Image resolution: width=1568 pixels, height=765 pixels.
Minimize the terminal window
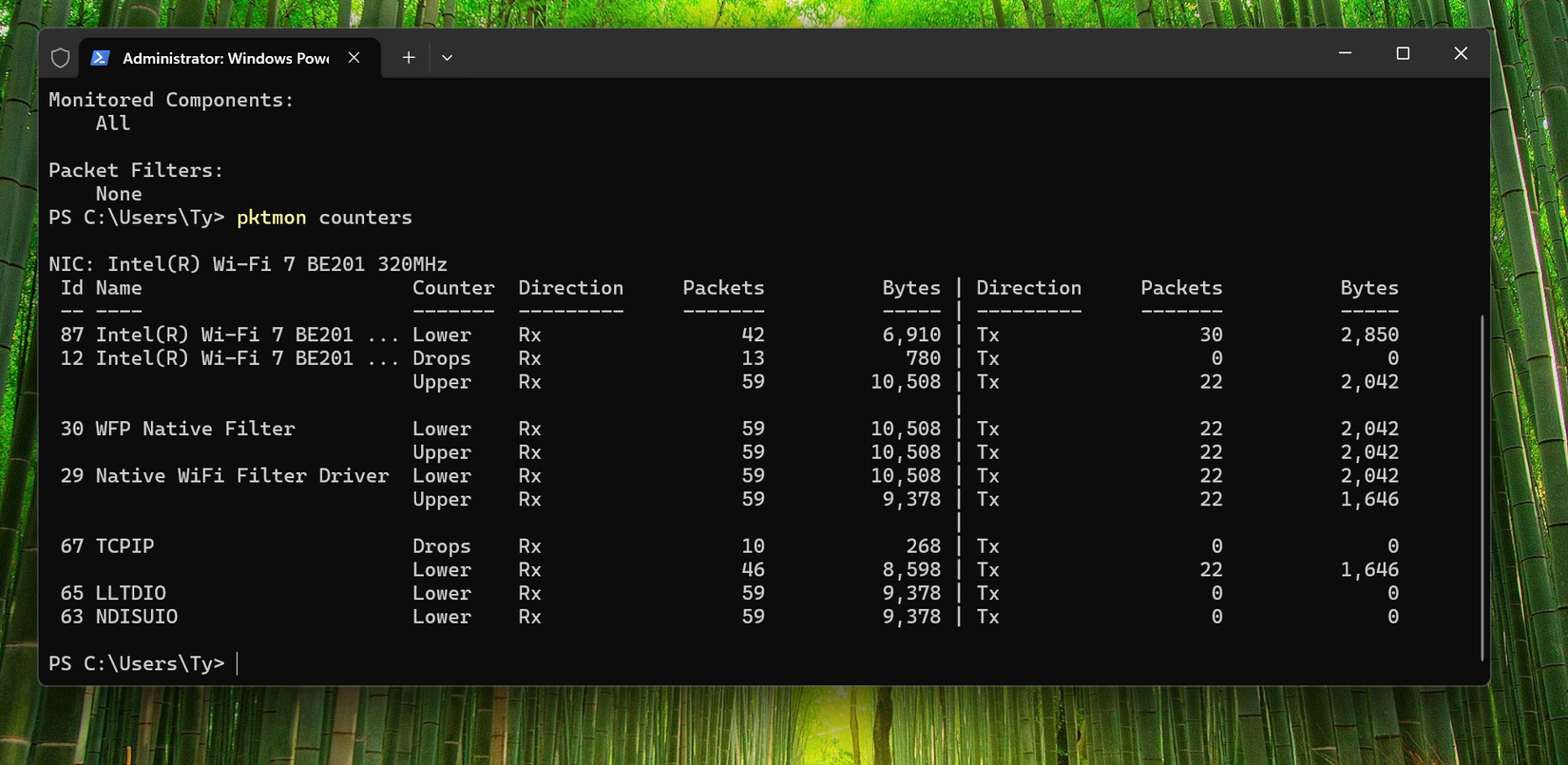(x=1345, y=54)
